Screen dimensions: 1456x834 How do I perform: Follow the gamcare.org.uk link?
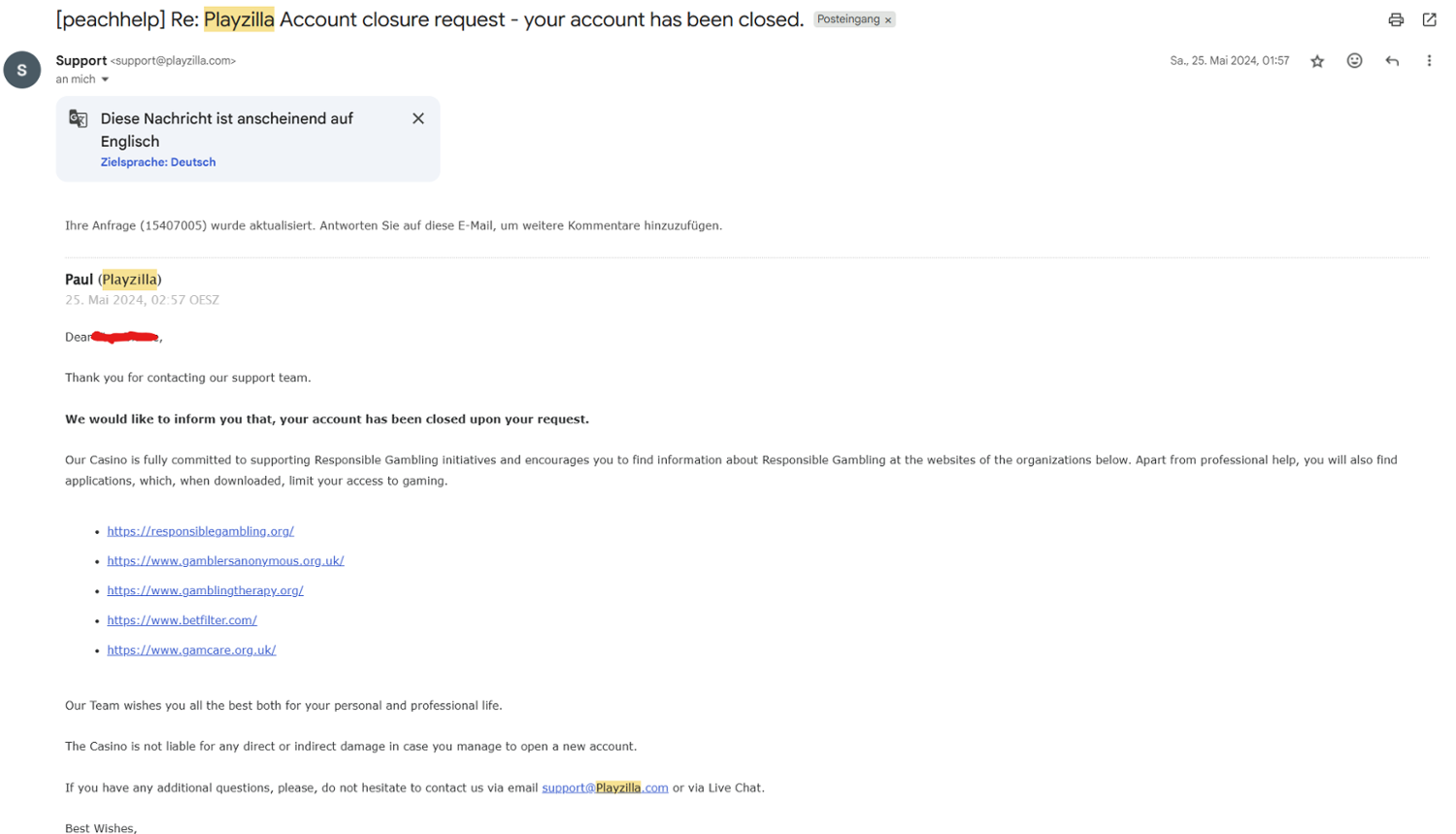point(191,651)
